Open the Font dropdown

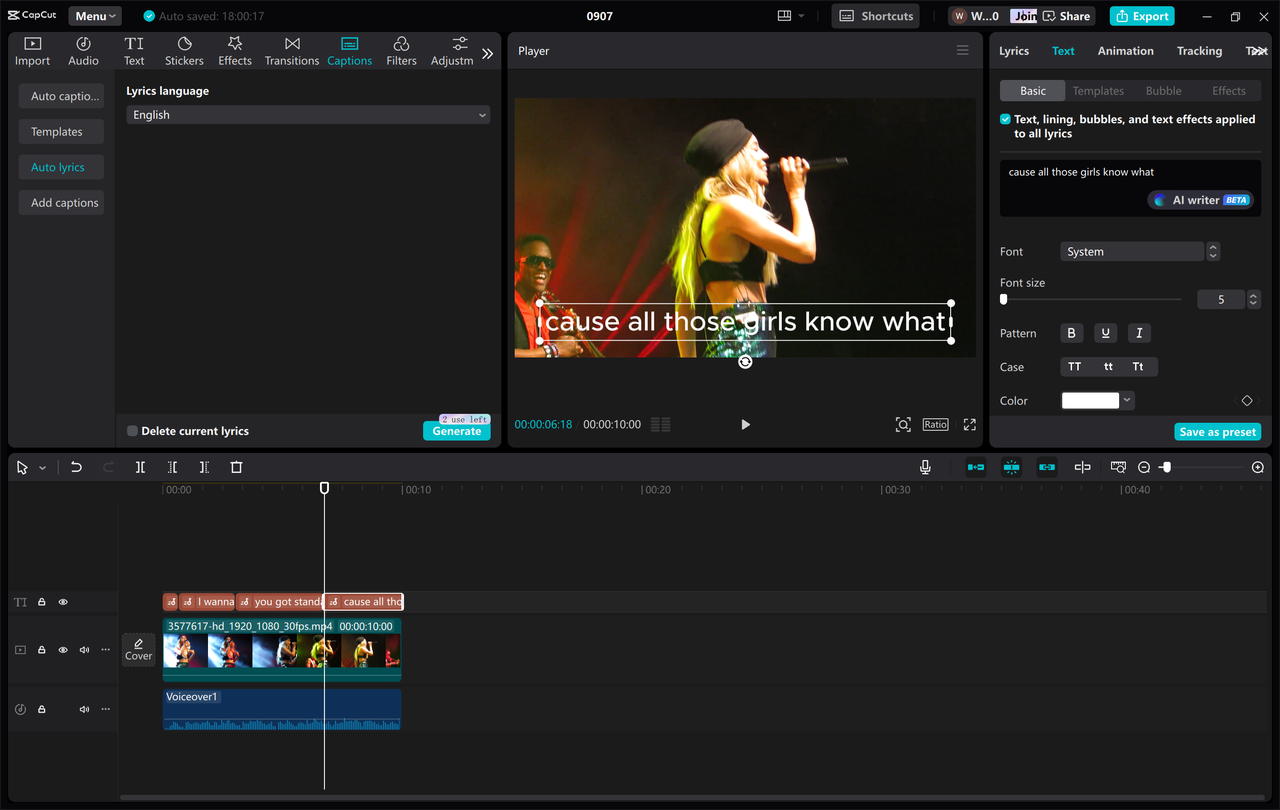point(1132,252)
